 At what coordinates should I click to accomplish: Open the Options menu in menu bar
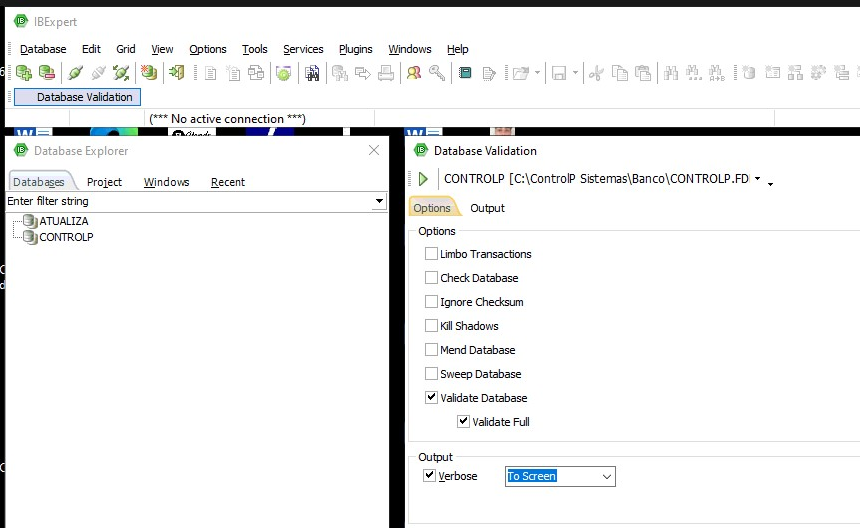coord(207,49)
